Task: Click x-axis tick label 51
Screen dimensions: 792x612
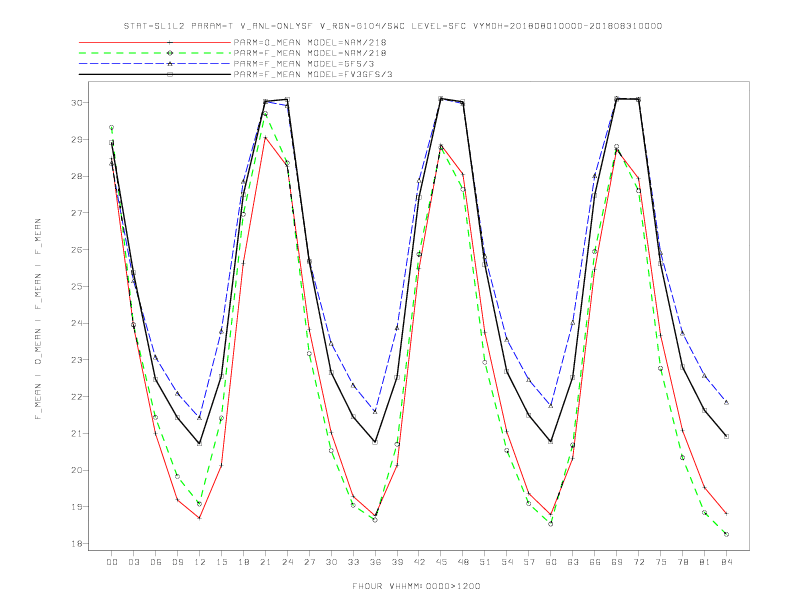Action: 485,562
